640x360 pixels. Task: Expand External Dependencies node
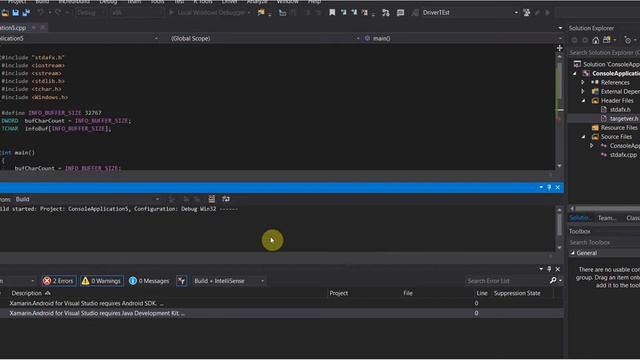[x=583, y=91]
